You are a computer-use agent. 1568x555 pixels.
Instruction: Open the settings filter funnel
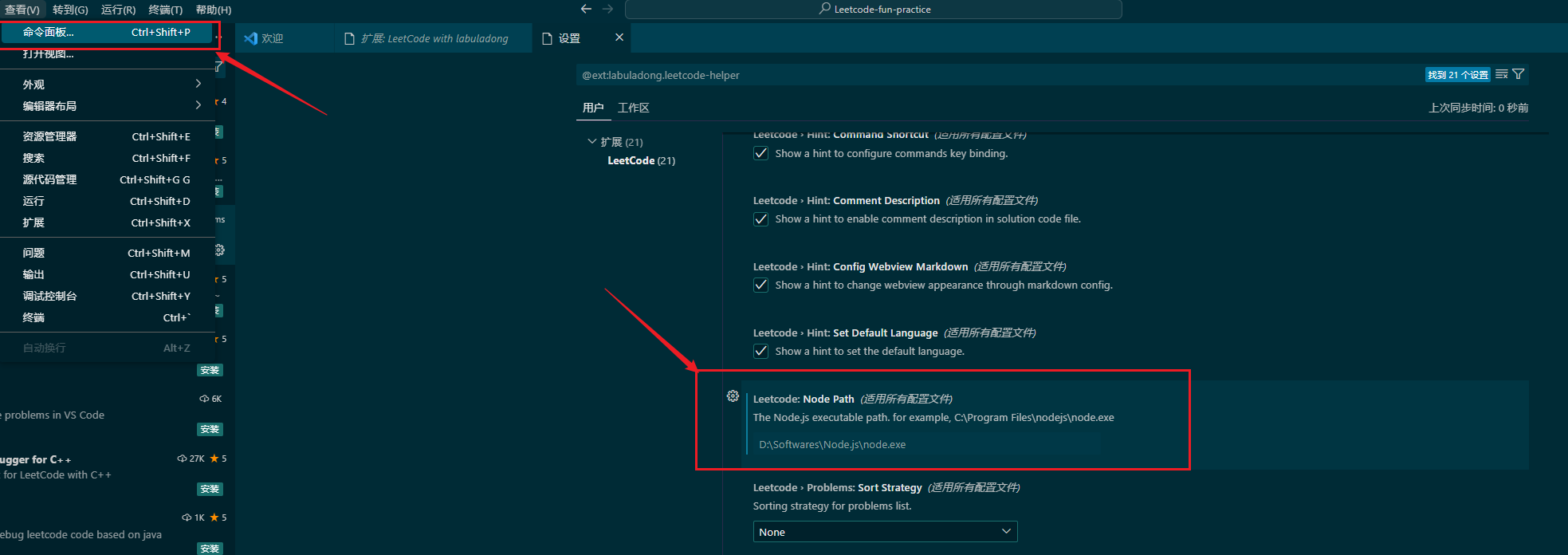click(1519, 74)
